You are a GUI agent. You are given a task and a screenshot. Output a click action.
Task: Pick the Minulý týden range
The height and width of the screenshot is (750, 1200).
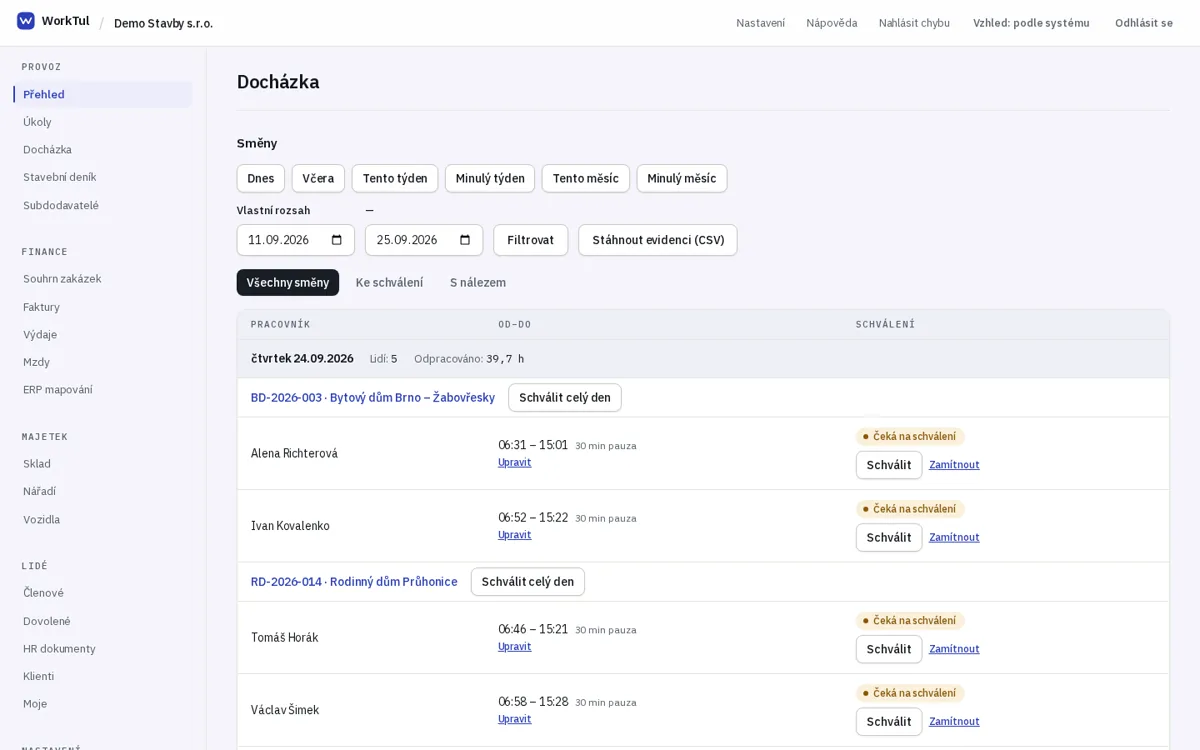tap(490, 178)
